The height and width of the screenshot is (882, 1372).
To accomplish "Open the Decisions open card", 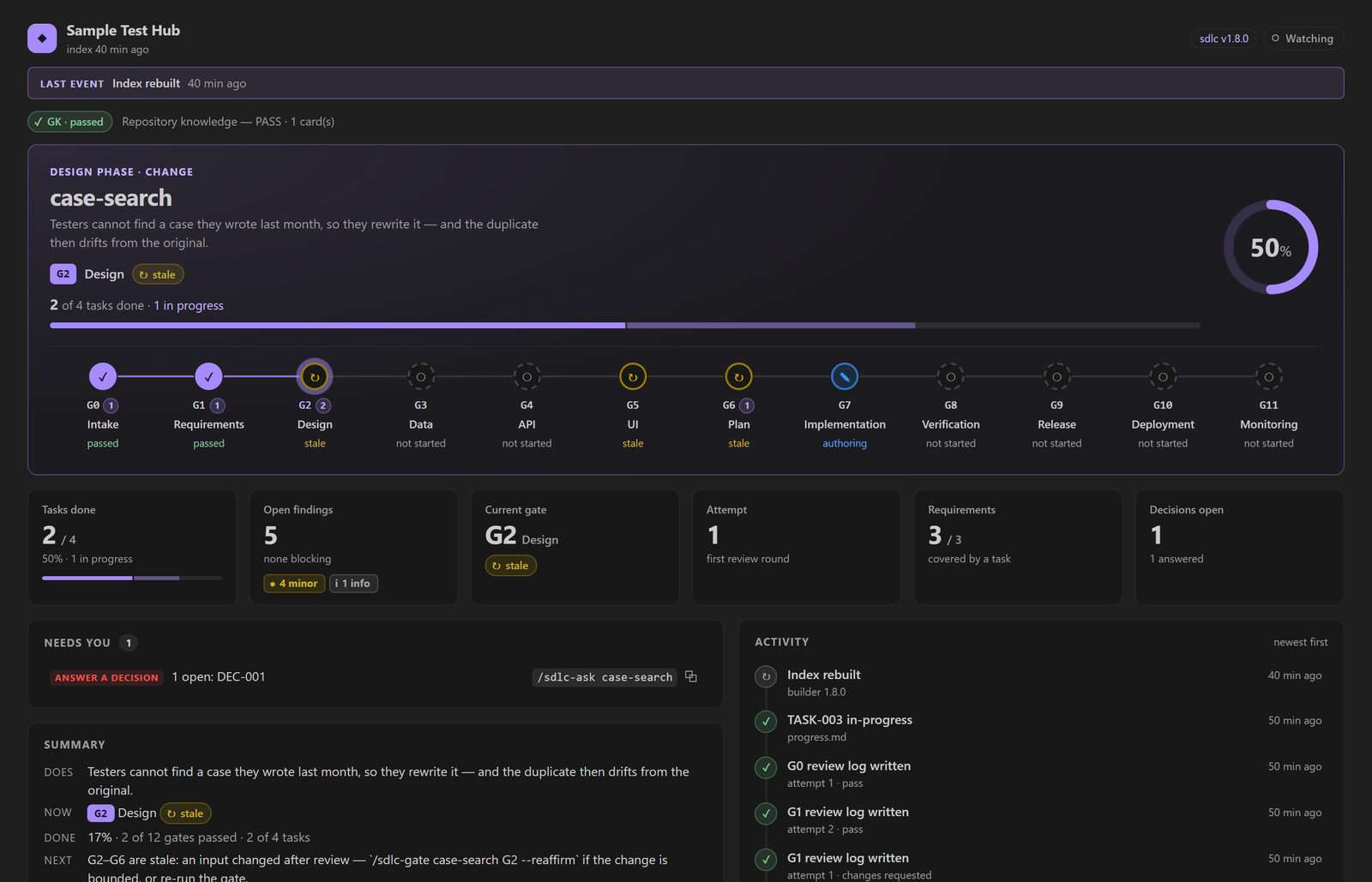I will pyautogui.click(x=1239, y=547).
